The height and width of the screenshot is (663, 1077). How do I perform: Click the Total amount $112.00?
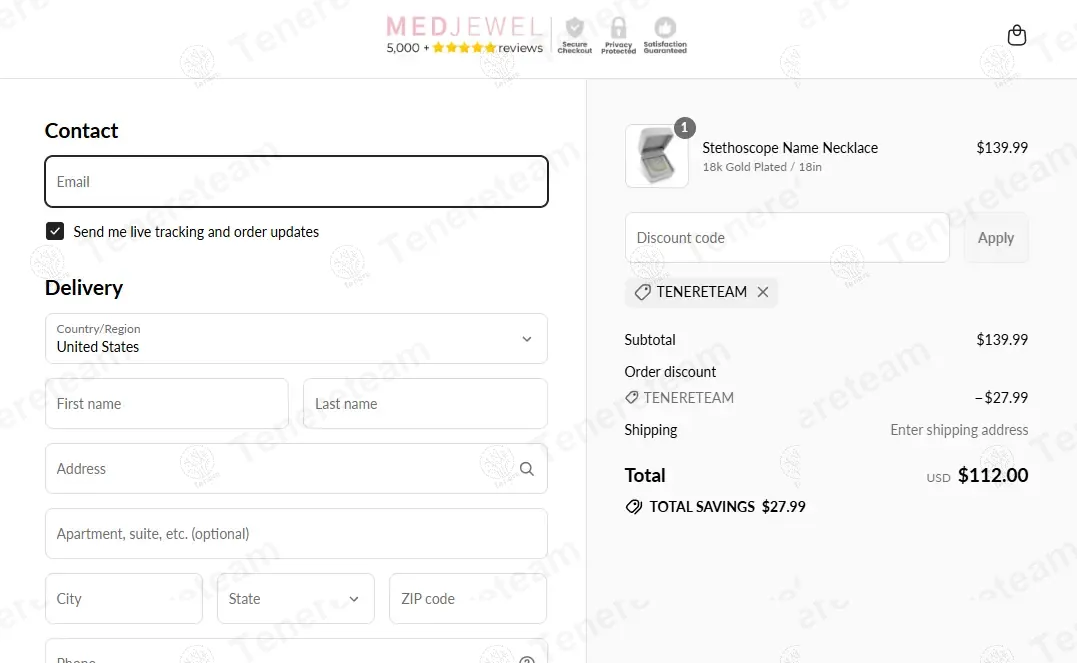(993, 475)
